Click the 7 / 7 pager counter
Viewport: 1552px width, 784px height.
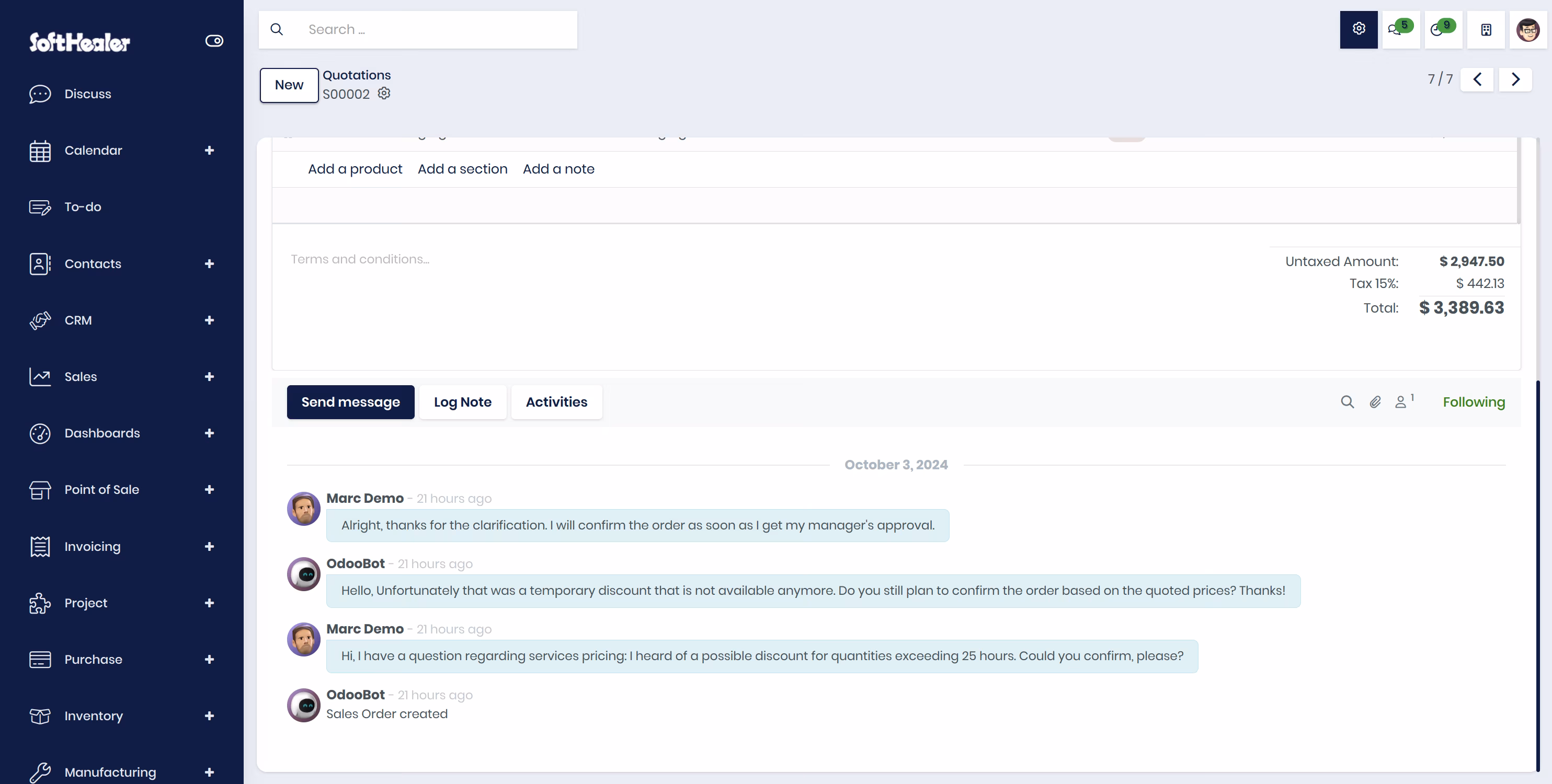point(1440,79)
